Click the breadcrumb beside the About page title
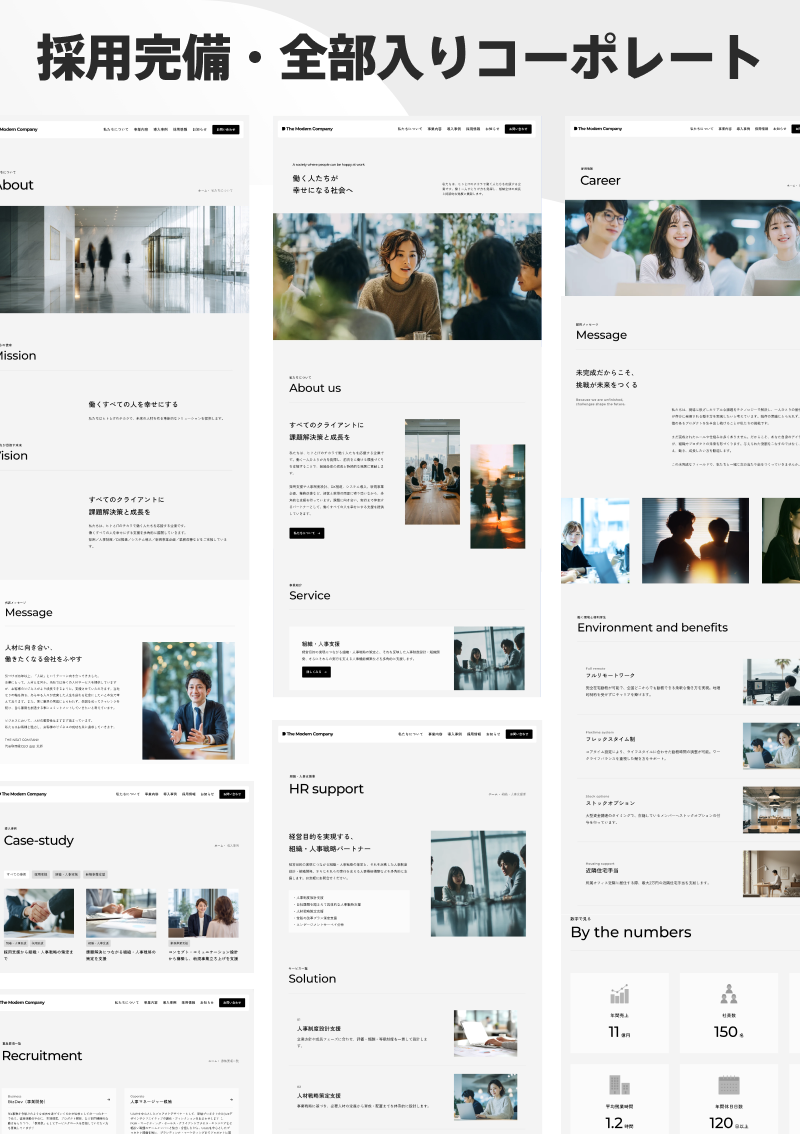 216,190
